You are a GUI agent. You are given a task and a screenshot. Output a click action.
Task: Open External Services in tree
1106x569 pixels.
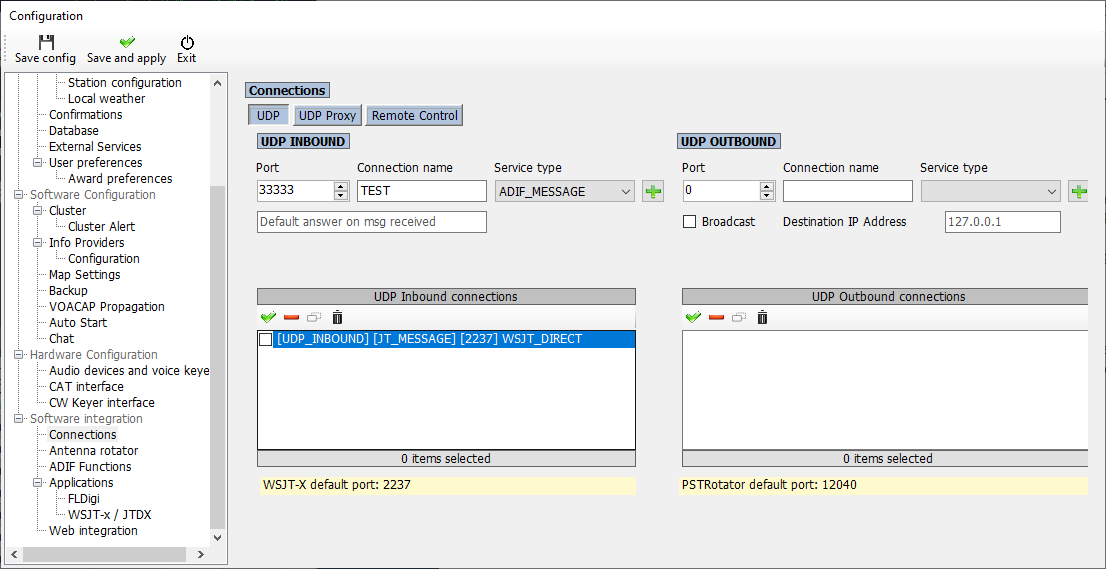pyautogui.click(x=95, y=147)
